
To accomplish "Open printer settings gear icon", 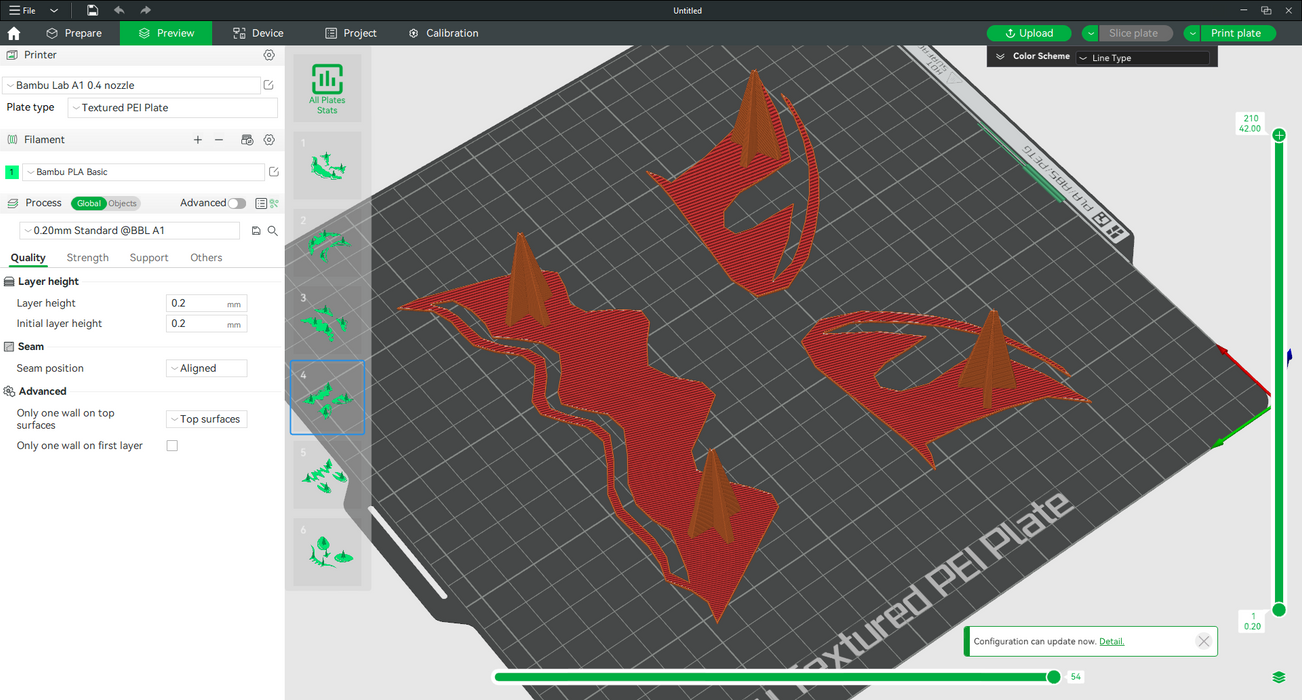I will click(269, 56).
